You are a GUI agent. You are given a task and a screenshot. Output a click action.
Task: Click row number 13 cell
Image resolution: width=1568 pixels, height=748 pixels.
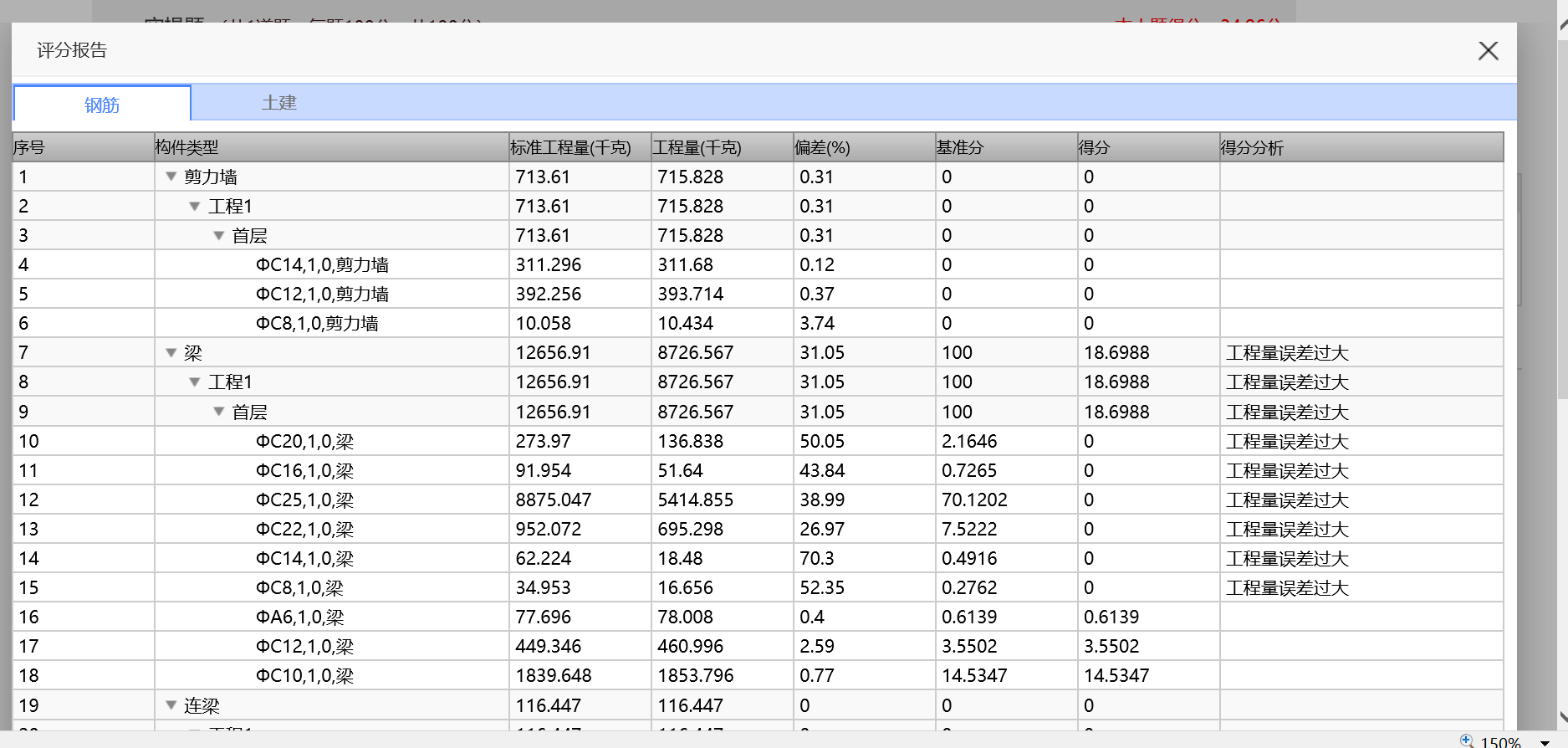point(84,529)
